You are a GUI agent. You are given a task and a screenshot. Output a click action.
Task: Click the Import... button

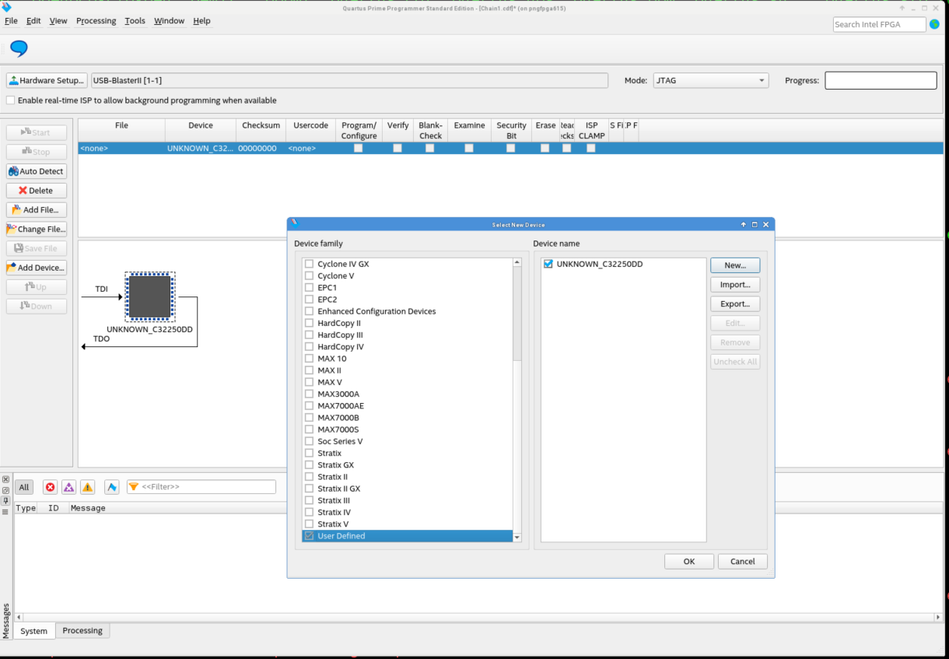coord(734,285)
